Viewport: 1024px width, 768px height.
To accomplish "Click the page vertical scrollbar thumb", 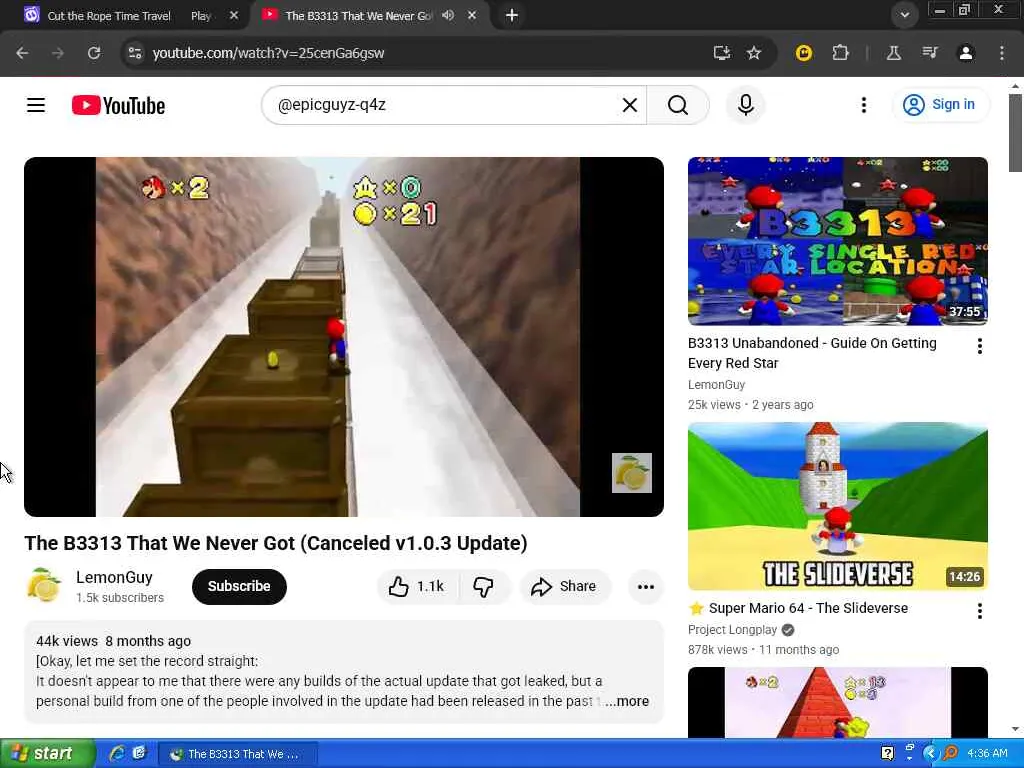I will 1014,133.
